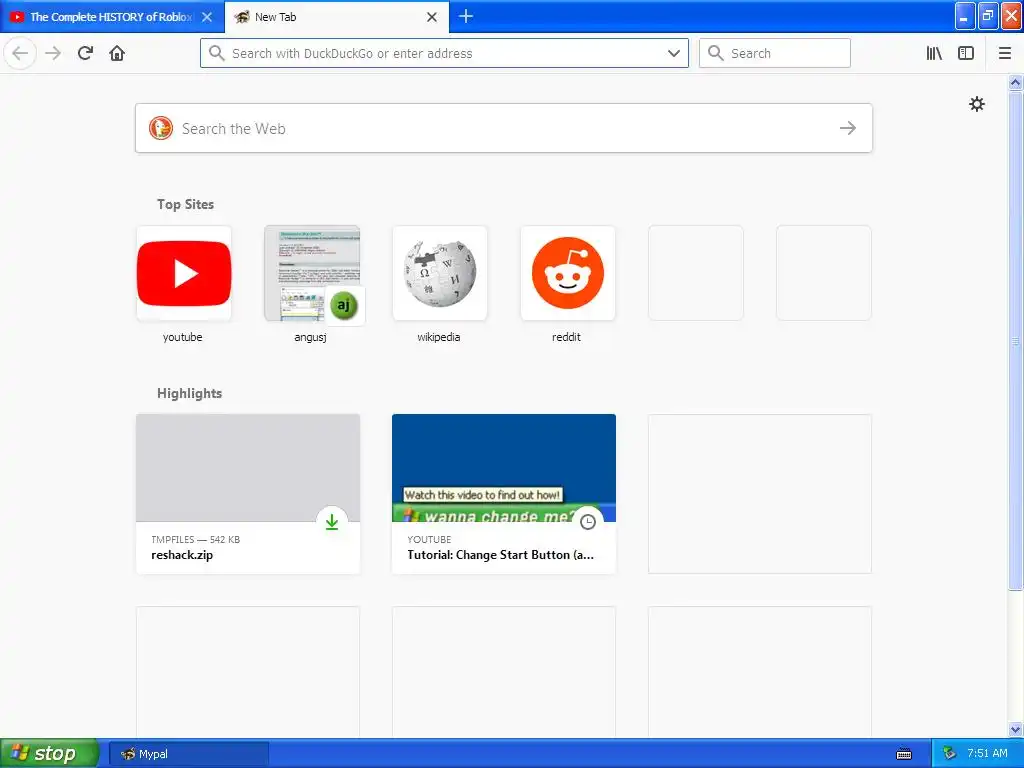Submit web search with arrow button
This screenshot has width=1024, height=768.
click(x=848, y=128)
